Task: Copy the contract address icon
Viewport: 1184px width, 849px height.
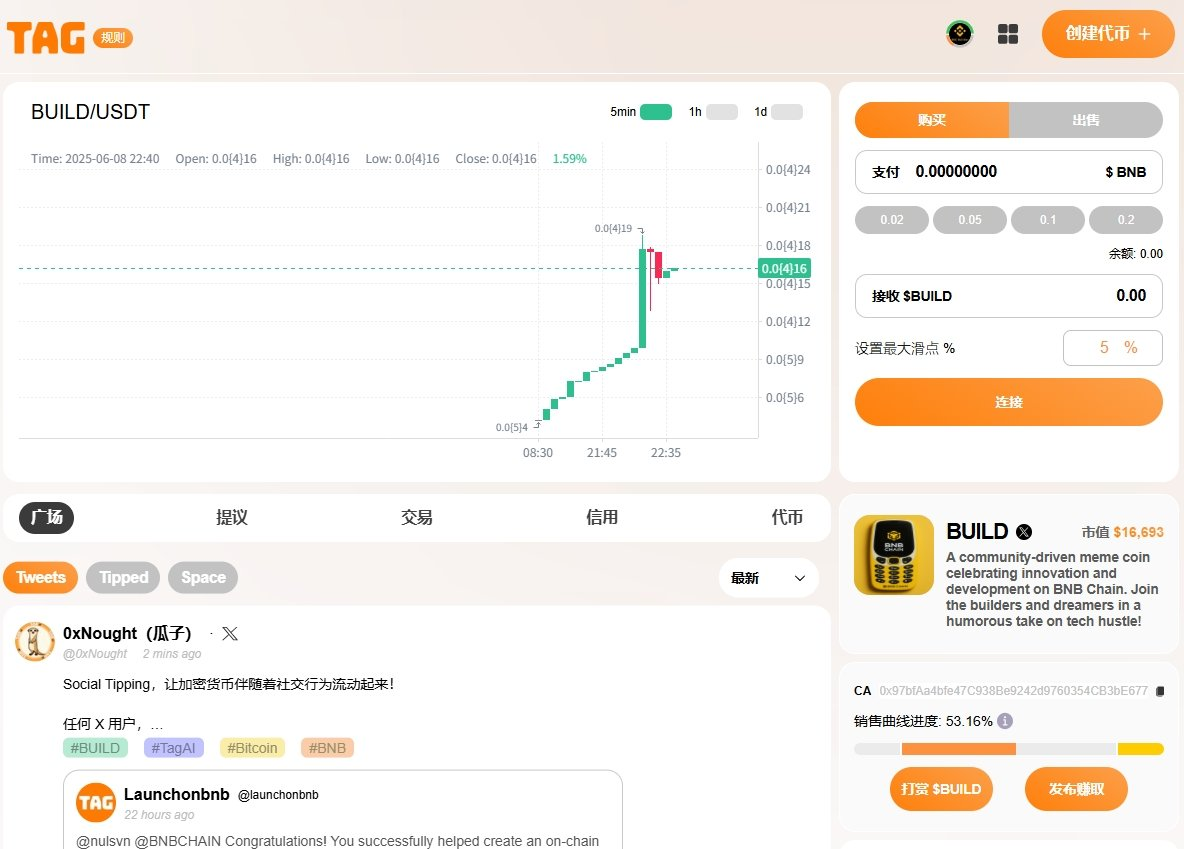Action: pos(1161,691)
